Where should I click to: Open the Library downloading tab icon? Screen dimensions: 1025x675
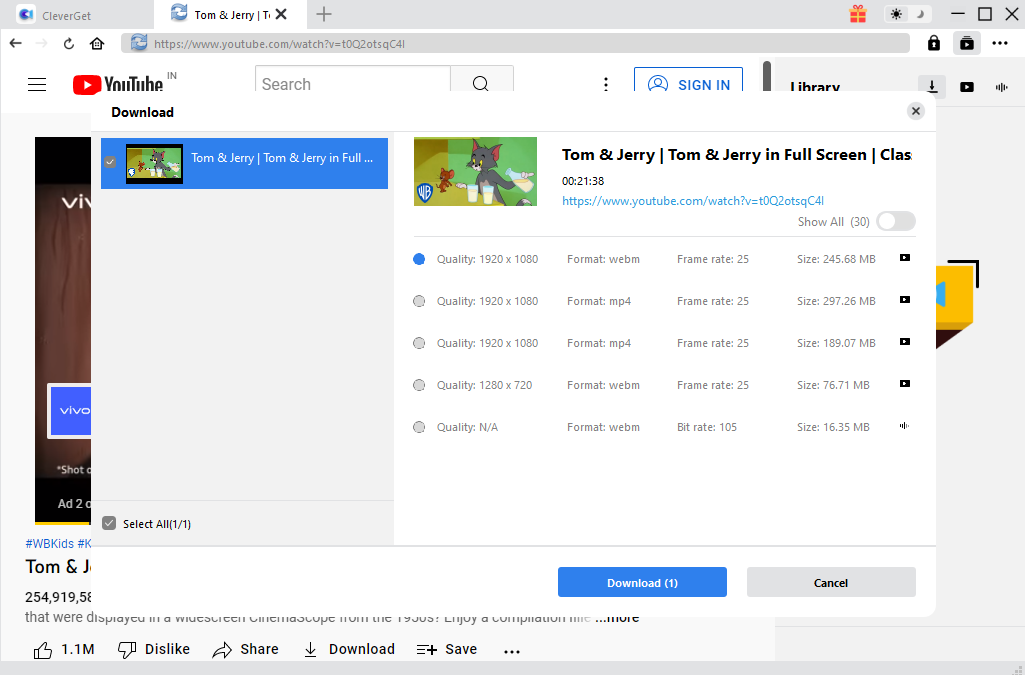[x=932, y=86]
